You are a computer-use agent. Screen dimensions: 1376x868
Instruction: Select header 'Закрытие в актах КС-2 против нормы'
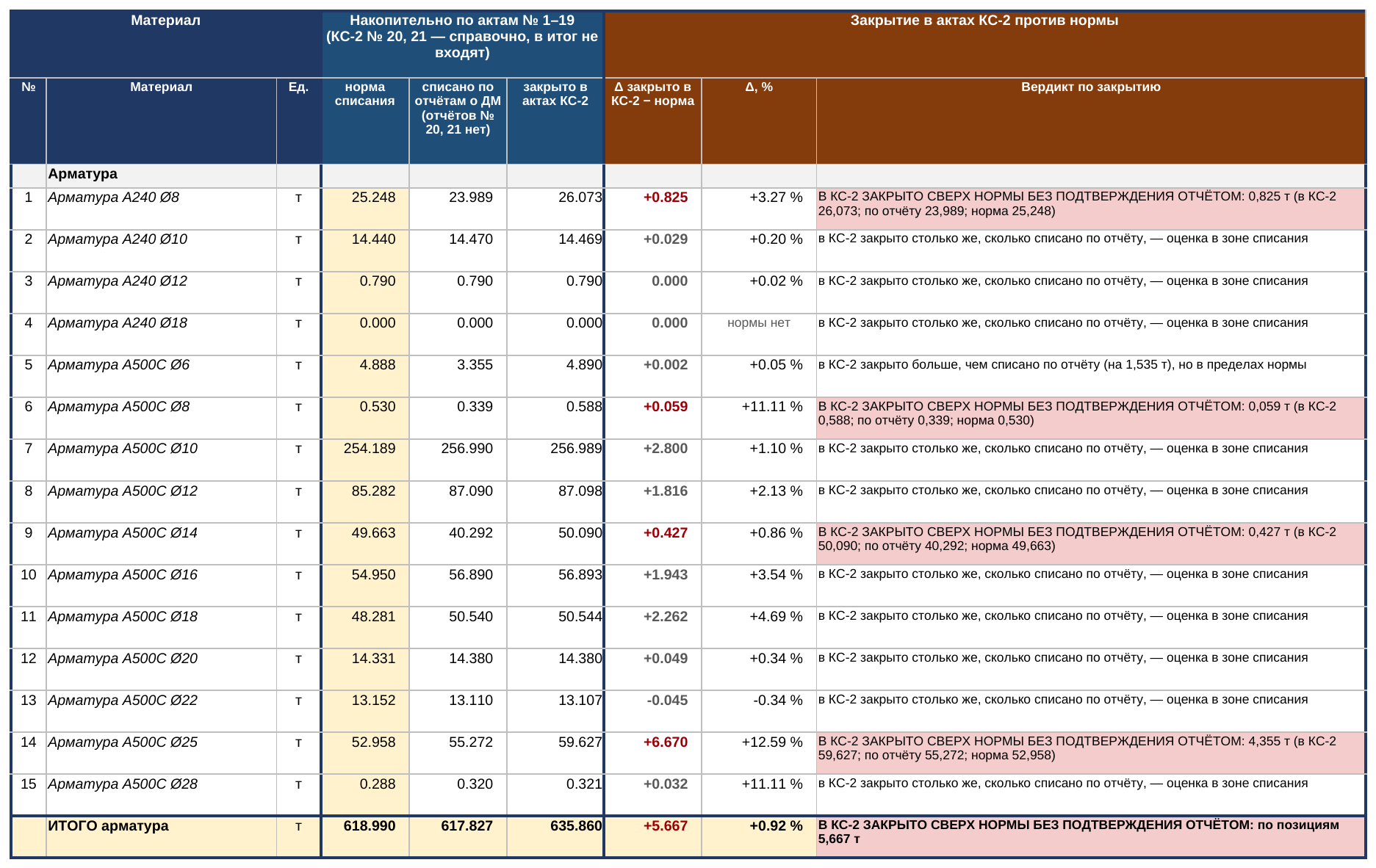(x=984, y=44)
